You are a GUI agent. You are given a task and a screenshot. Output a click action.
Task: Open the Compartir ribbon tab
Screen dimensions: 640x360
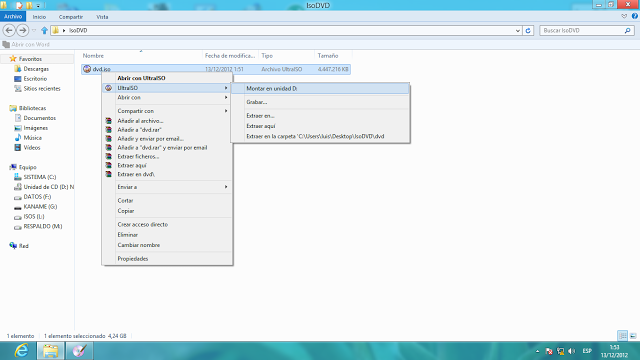pos(71,17)
